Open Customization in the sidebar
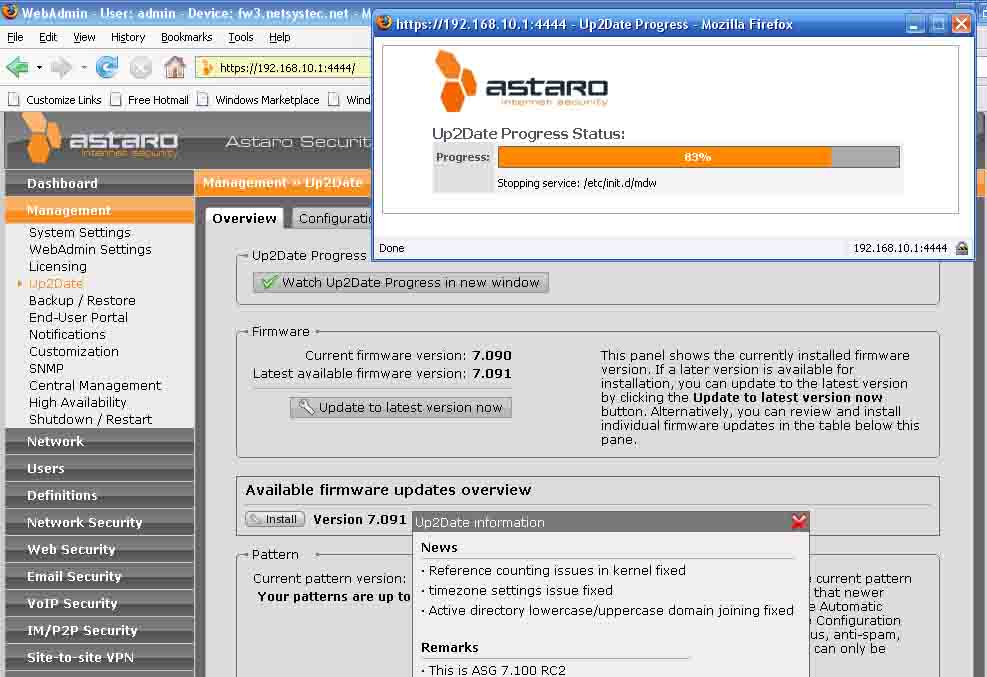This screenshot has height=677, width=987. coord(74,351)
